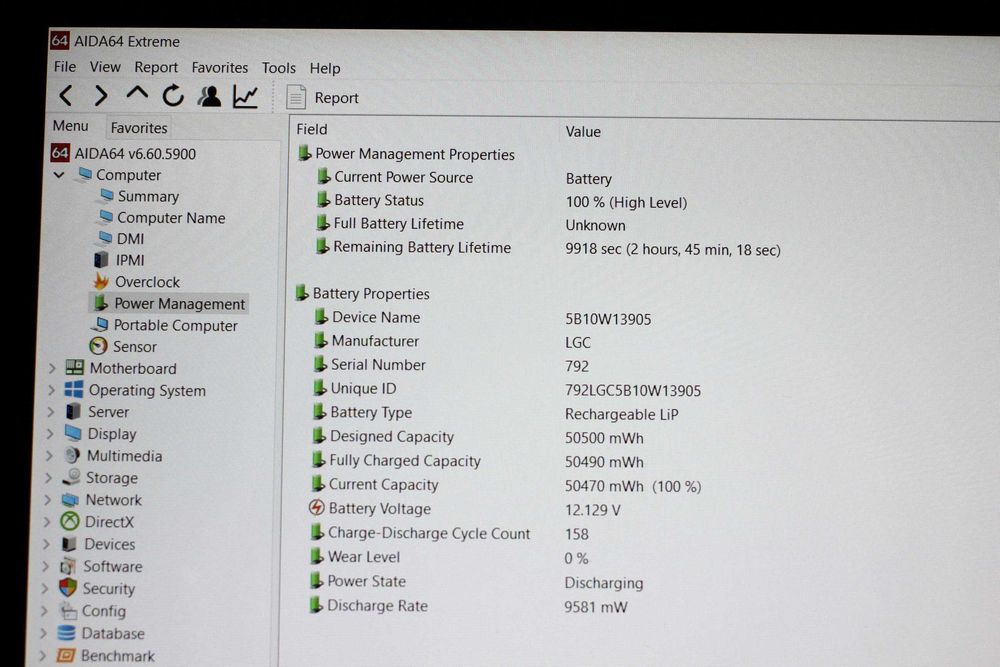The width and height of the screenshot is (1000, 667).
Task: Click the Security shield icon
Action: [68, 588]
